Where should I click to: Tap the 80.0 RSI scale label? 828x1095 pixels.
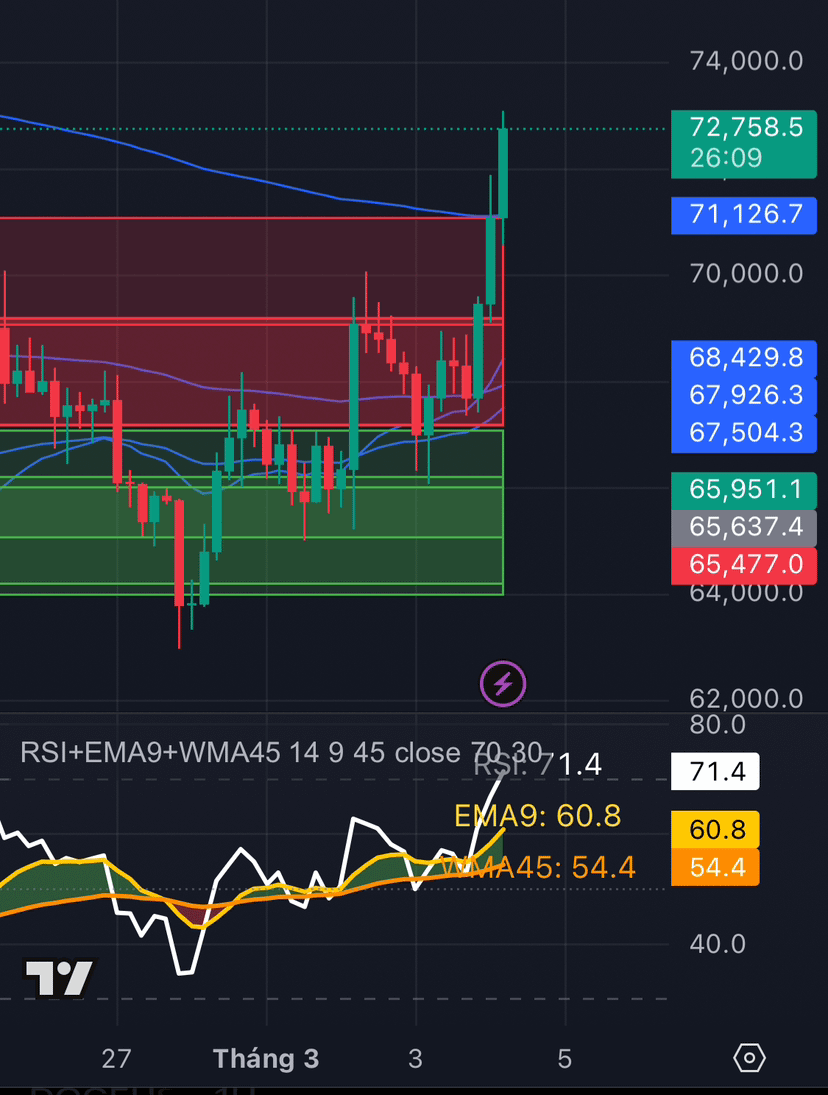tap(718, 725)
